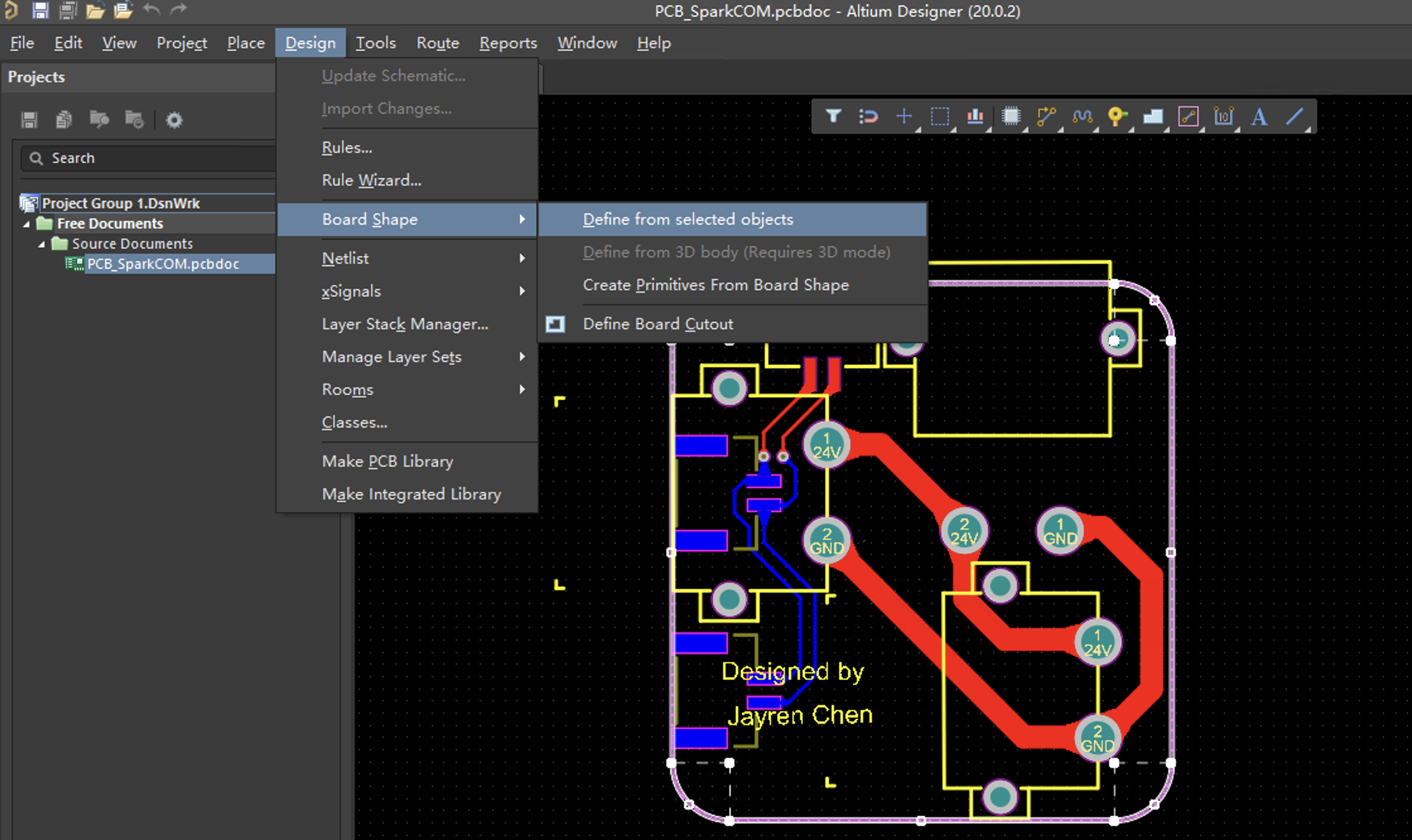Screen dimensions: 1412x840
Task: Select the Move objects cross-arrow tool
Action: tap(903, 116)
